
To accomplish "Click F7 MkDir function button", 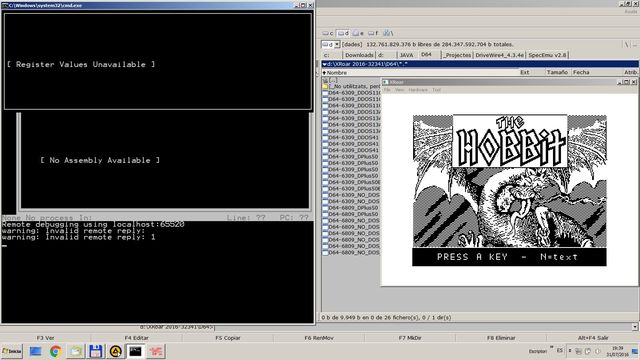I will pyautogui.click(x=410, y=338).
